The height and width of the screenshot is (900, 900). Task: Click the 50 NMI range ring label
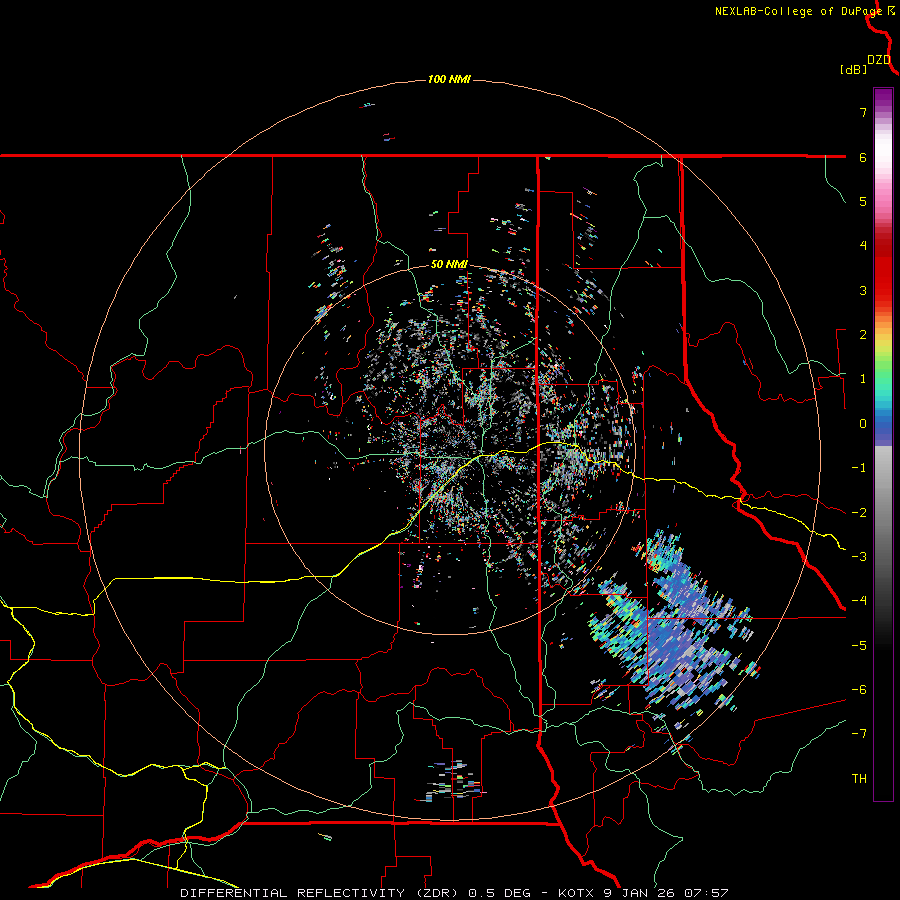449,264
